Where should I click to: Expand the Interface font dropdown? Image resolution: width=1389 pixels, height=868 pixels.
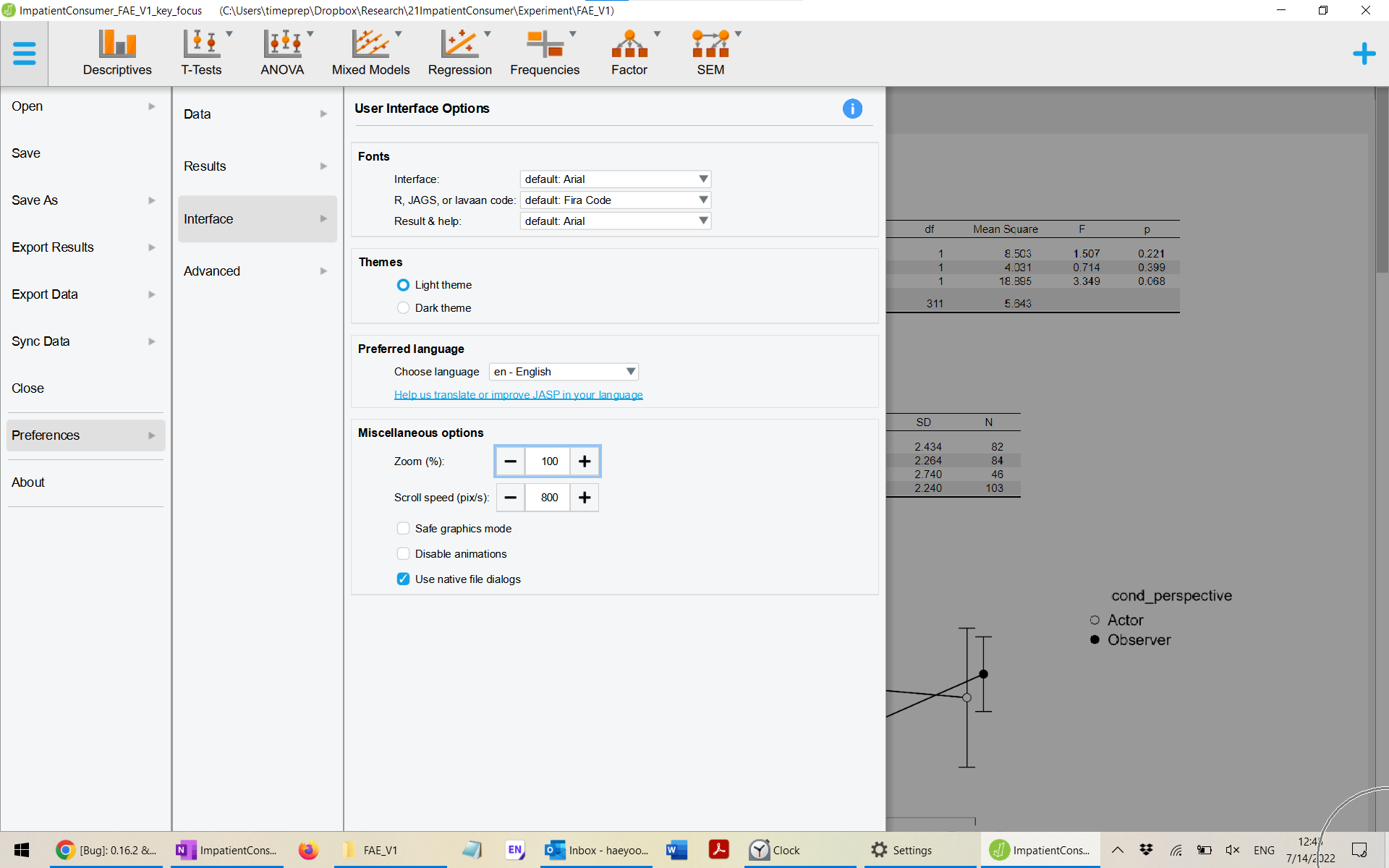615,179
